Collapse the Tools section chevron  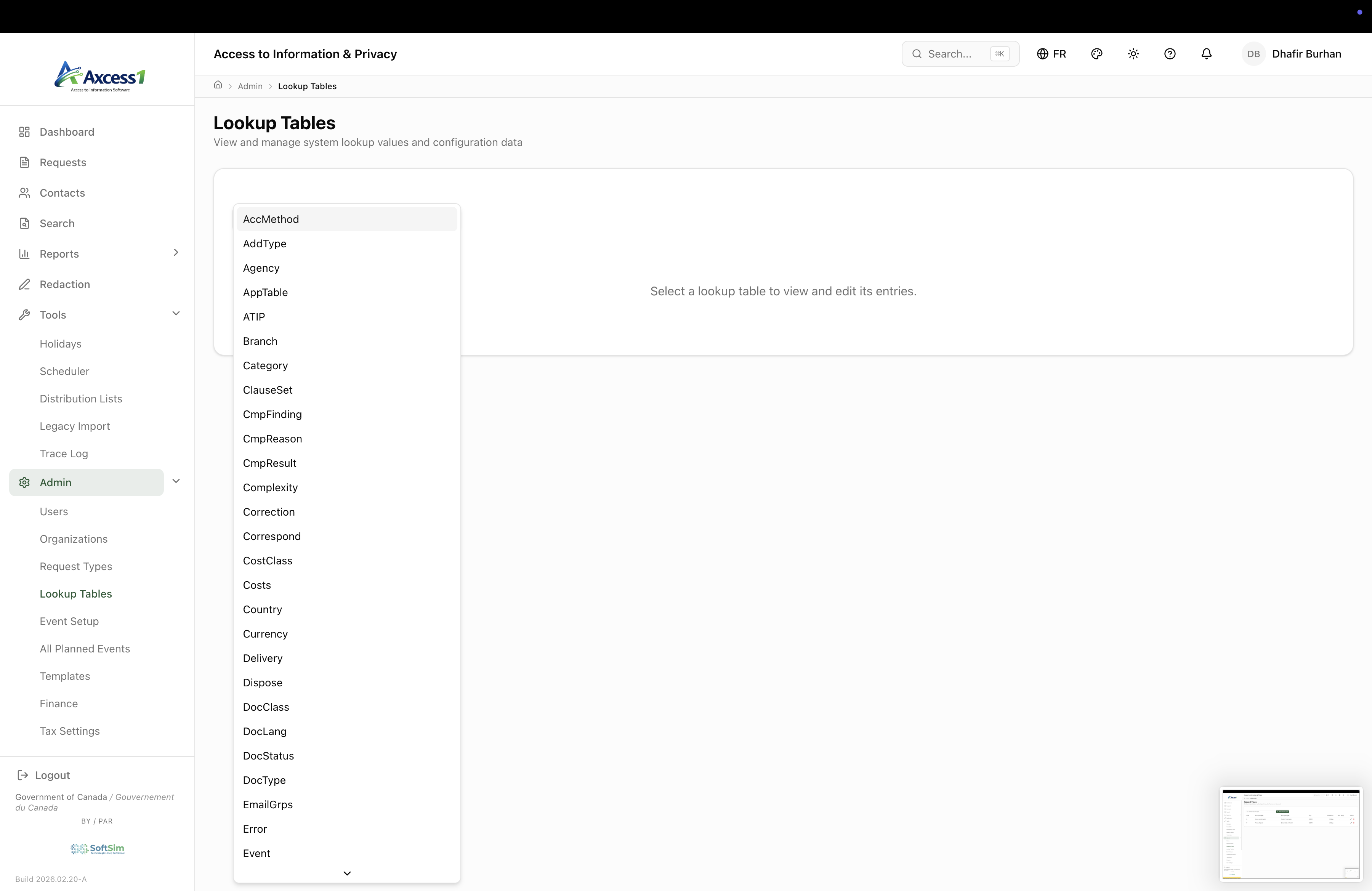176,314
